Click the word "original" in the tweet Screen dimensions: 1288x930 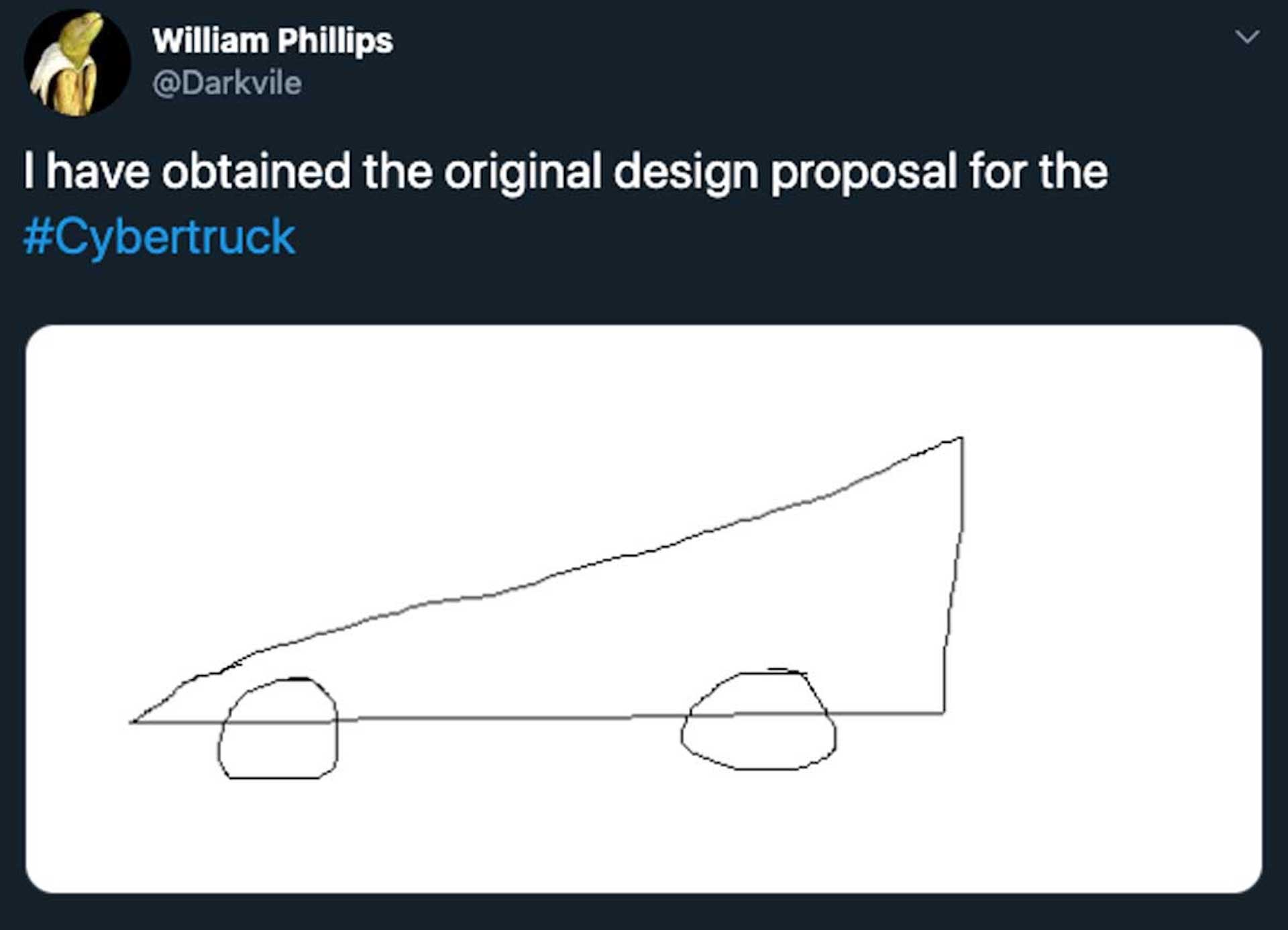(x=523, y=172)
